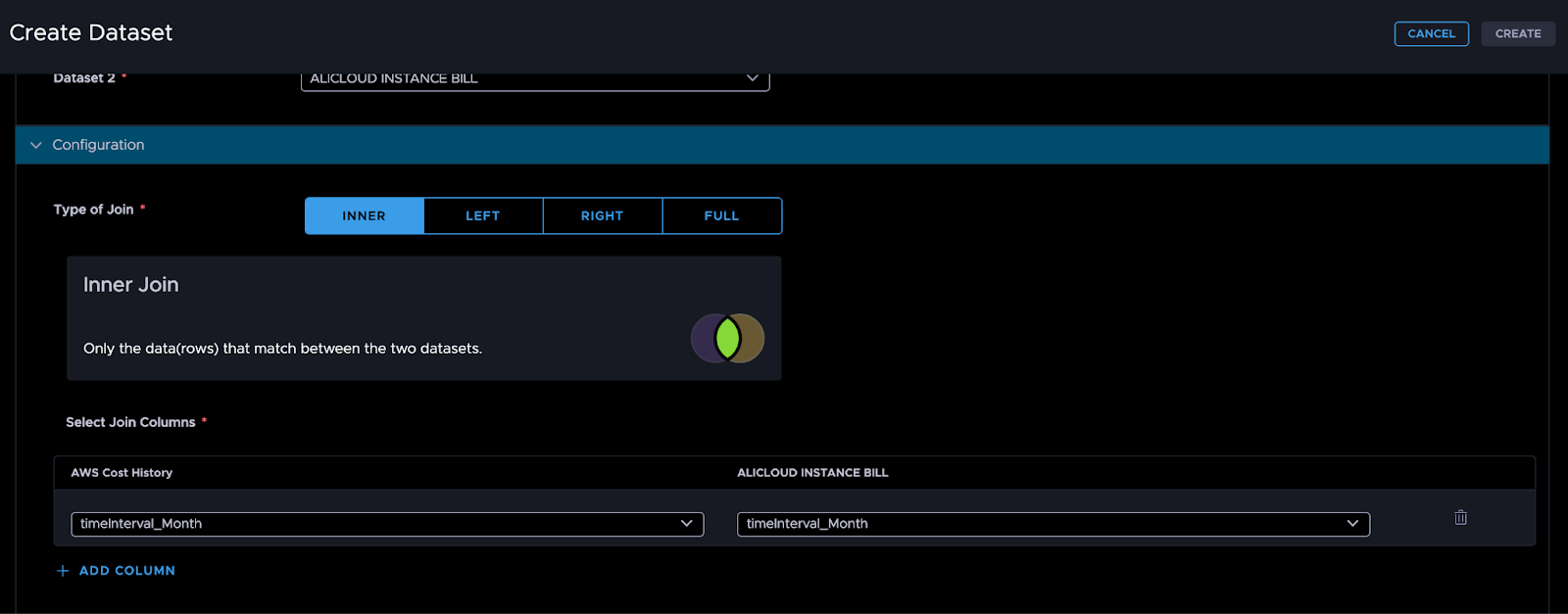Click the plus icon beside Add Column
Screen dimensions: 1568x614
pos(63,571)
